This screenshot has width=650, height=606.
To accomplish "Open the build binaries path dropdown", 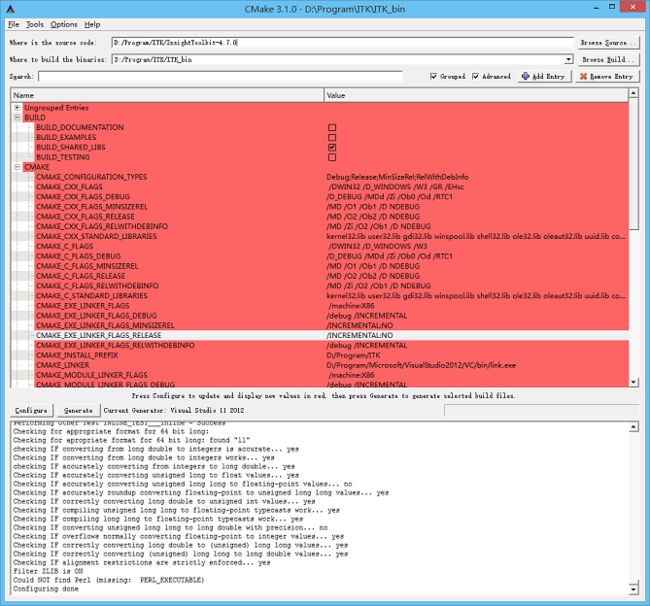I will pos(568,60).
